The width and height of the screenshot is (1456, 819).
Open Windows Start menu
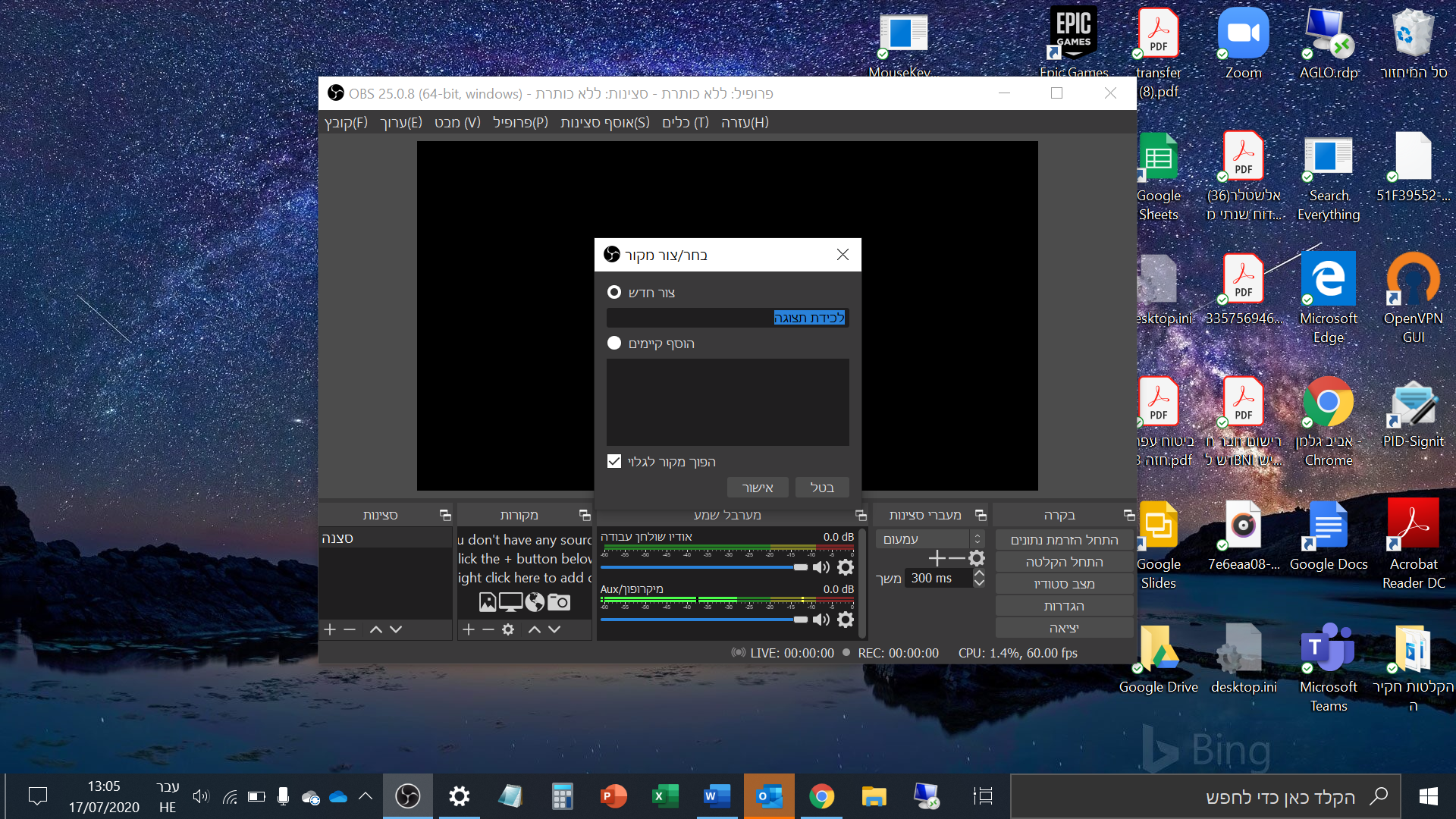point(1428,795)
